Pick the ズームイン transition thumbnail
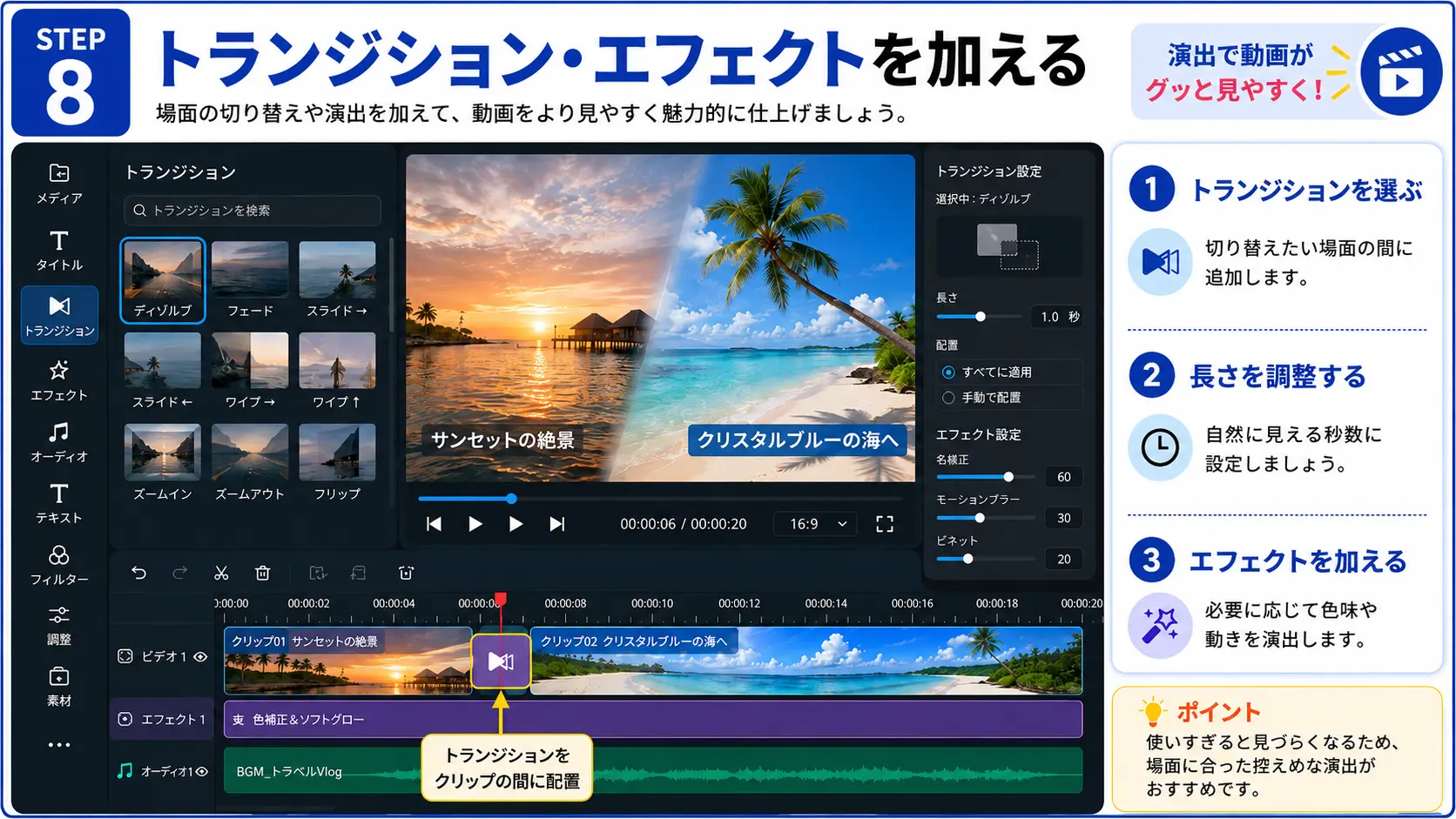The height and width of the screenshot is (819, 1456). tap(163, 463)
